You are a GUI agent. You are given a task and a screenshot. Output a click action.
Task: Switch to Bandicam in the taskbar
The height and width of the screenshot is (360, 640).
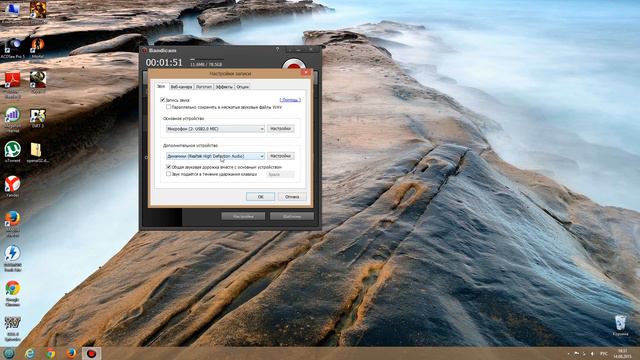(91, 353)
